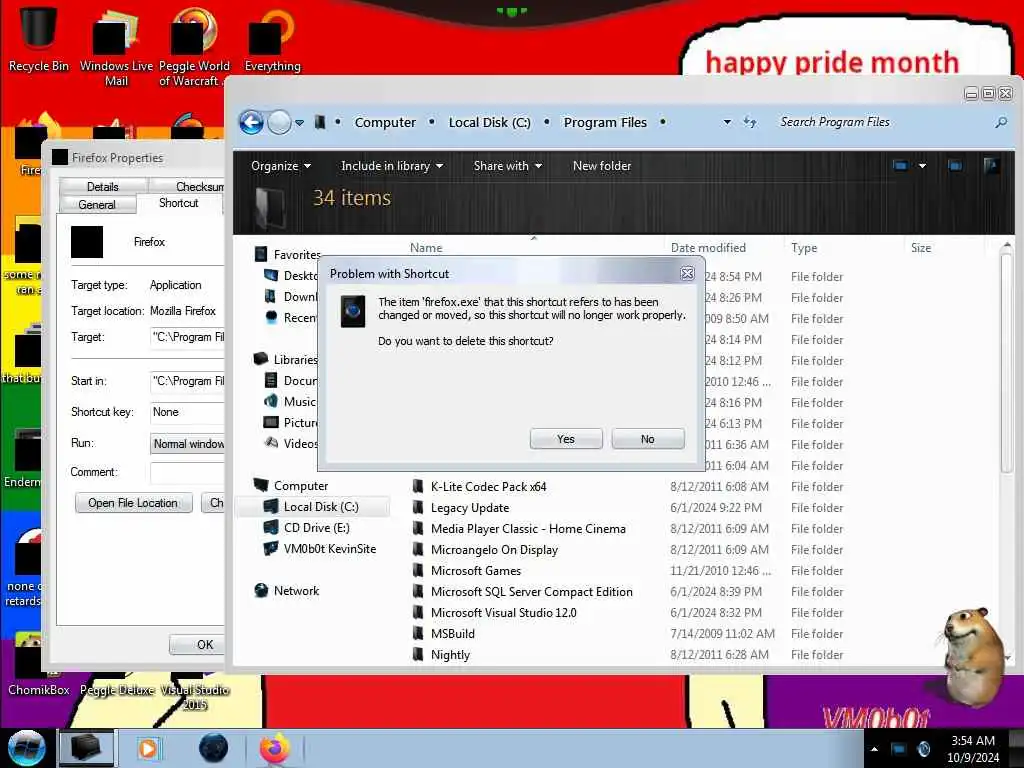
Task: Click the Microsoft SQL Server Compact Edition folder icon
Action: tap(418, 592)
